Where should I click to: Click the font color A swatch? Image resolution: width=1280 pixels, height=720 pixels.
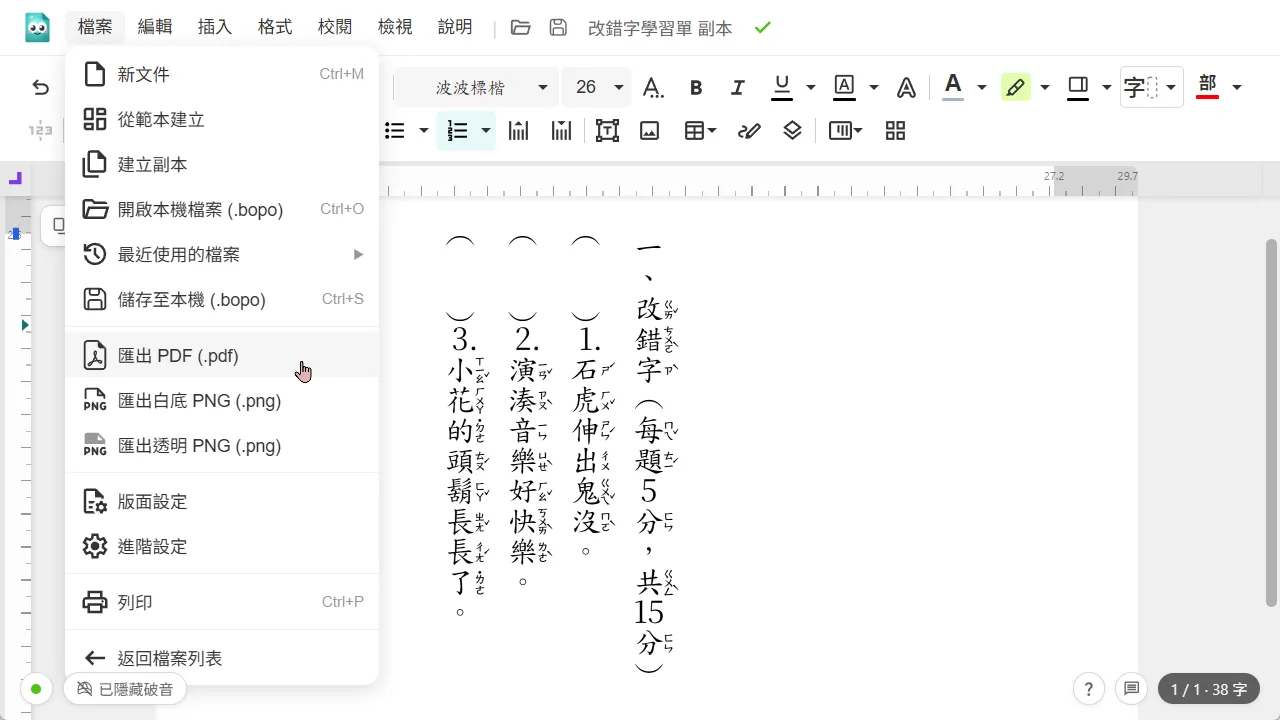pyautogui.click(x=953, y=88)
